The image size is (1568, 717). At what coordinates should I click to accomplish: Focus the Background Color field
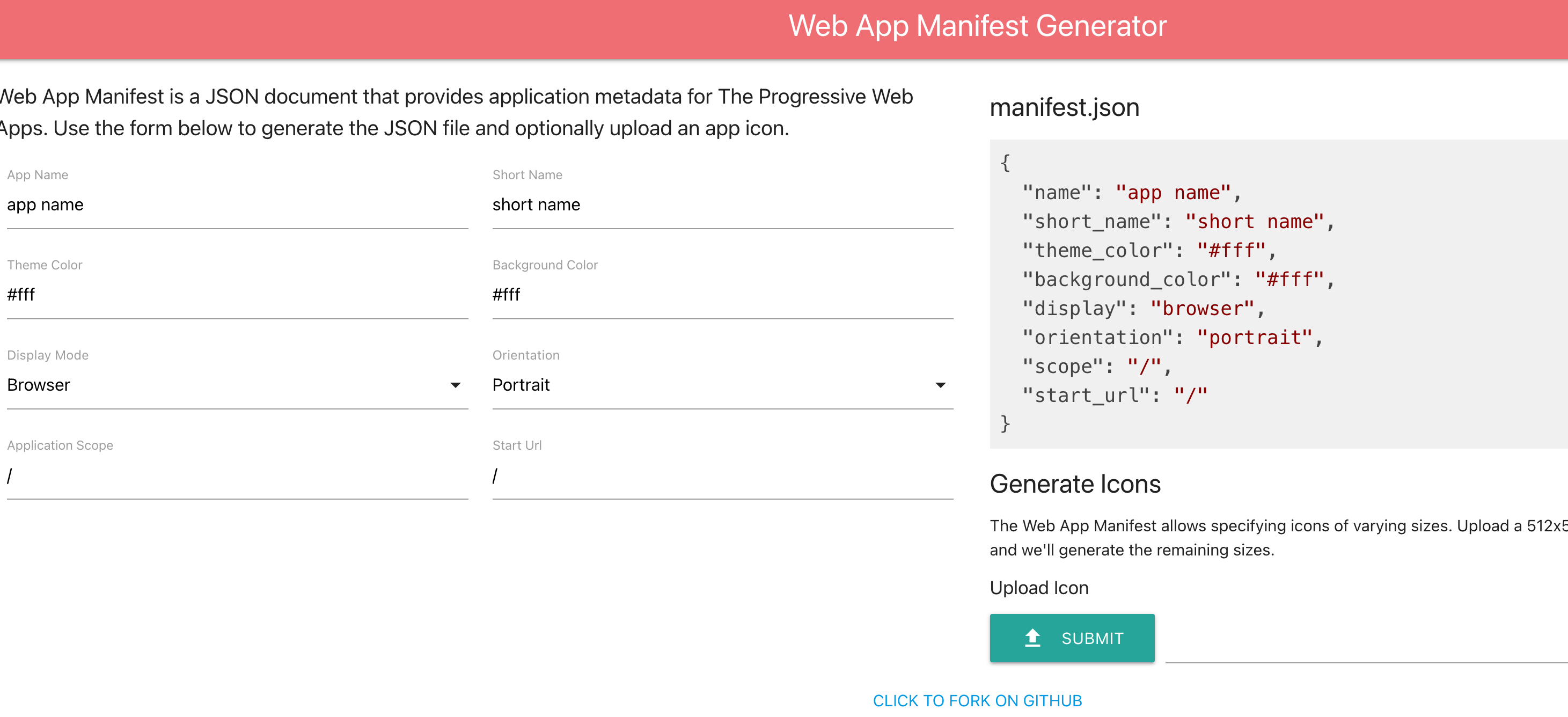pyautogui.click(x=722, y=295)
